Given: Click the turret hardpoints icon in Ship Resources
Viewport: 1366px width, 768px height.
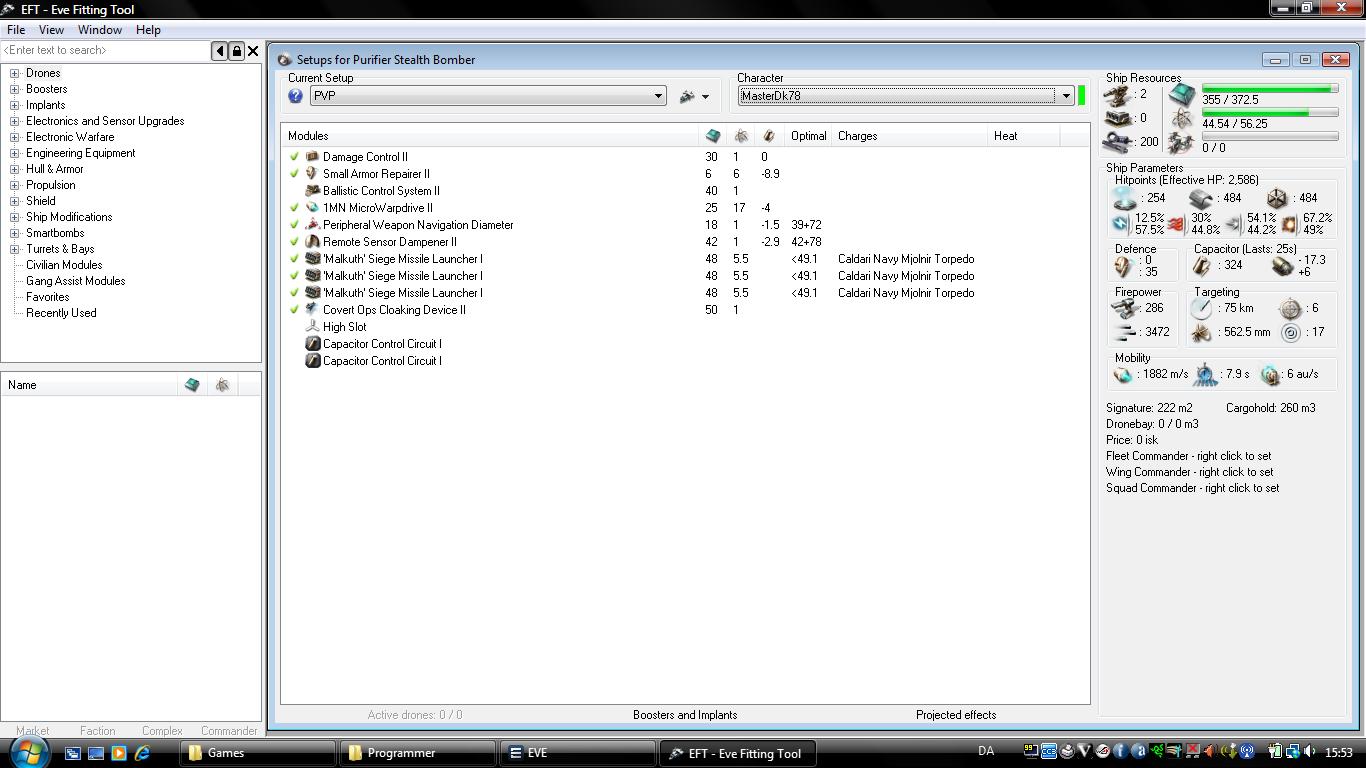Looking at the screenshot, I should tap(1118, 94).
